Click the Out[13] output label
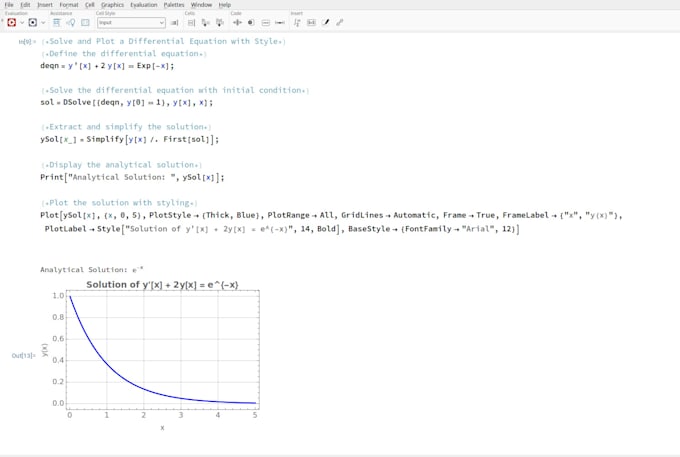Screen dimensions: 680x457 click(23, 356)
